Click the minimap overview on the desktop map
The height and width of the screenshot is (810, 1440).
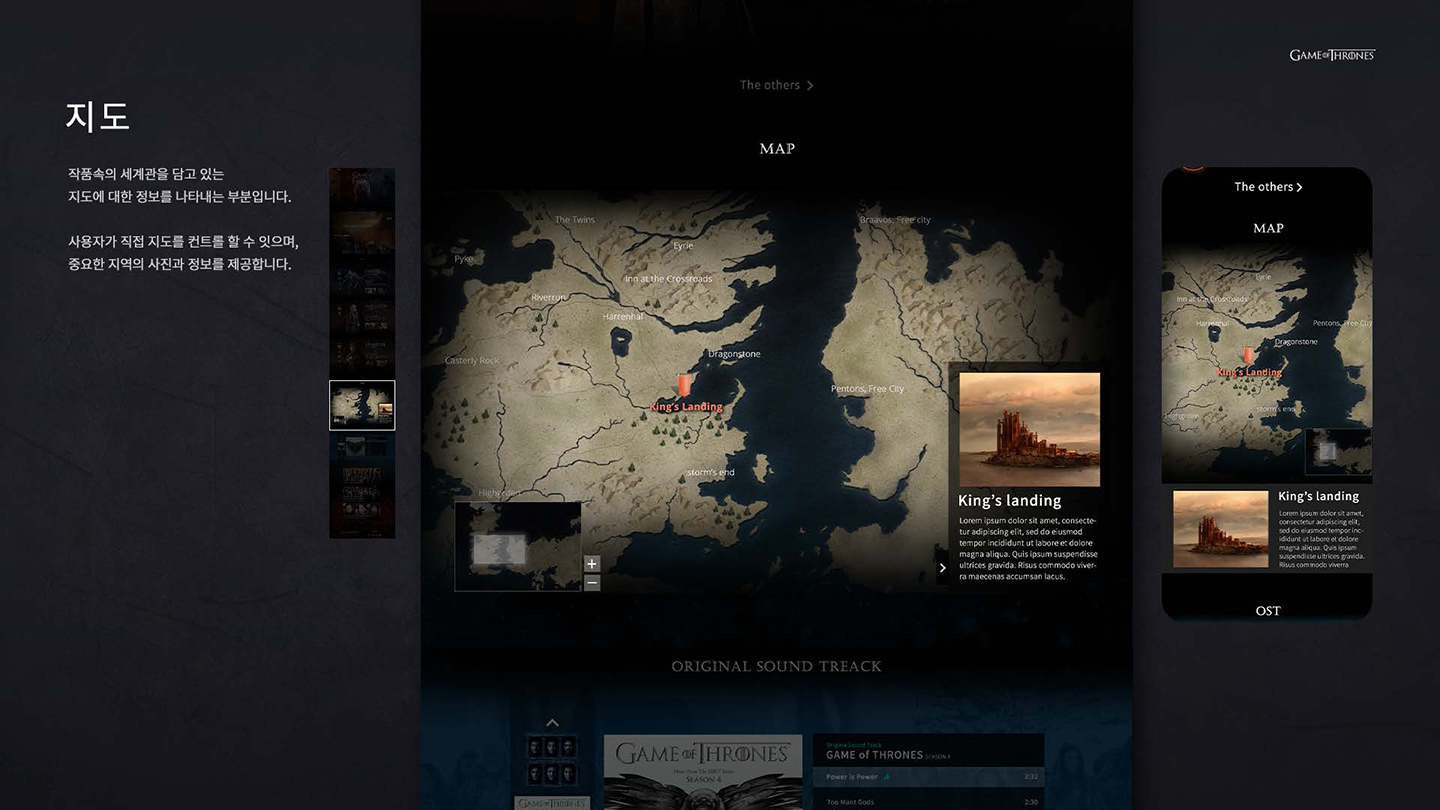click(x=518, y=546)
